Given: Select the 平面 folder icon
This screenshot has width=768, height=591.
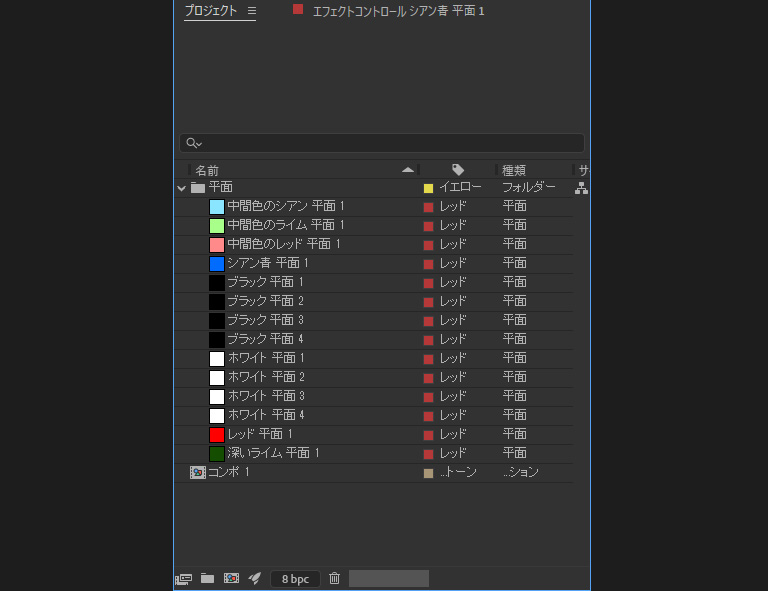Looking at the screenshot, I should [198, 188].
